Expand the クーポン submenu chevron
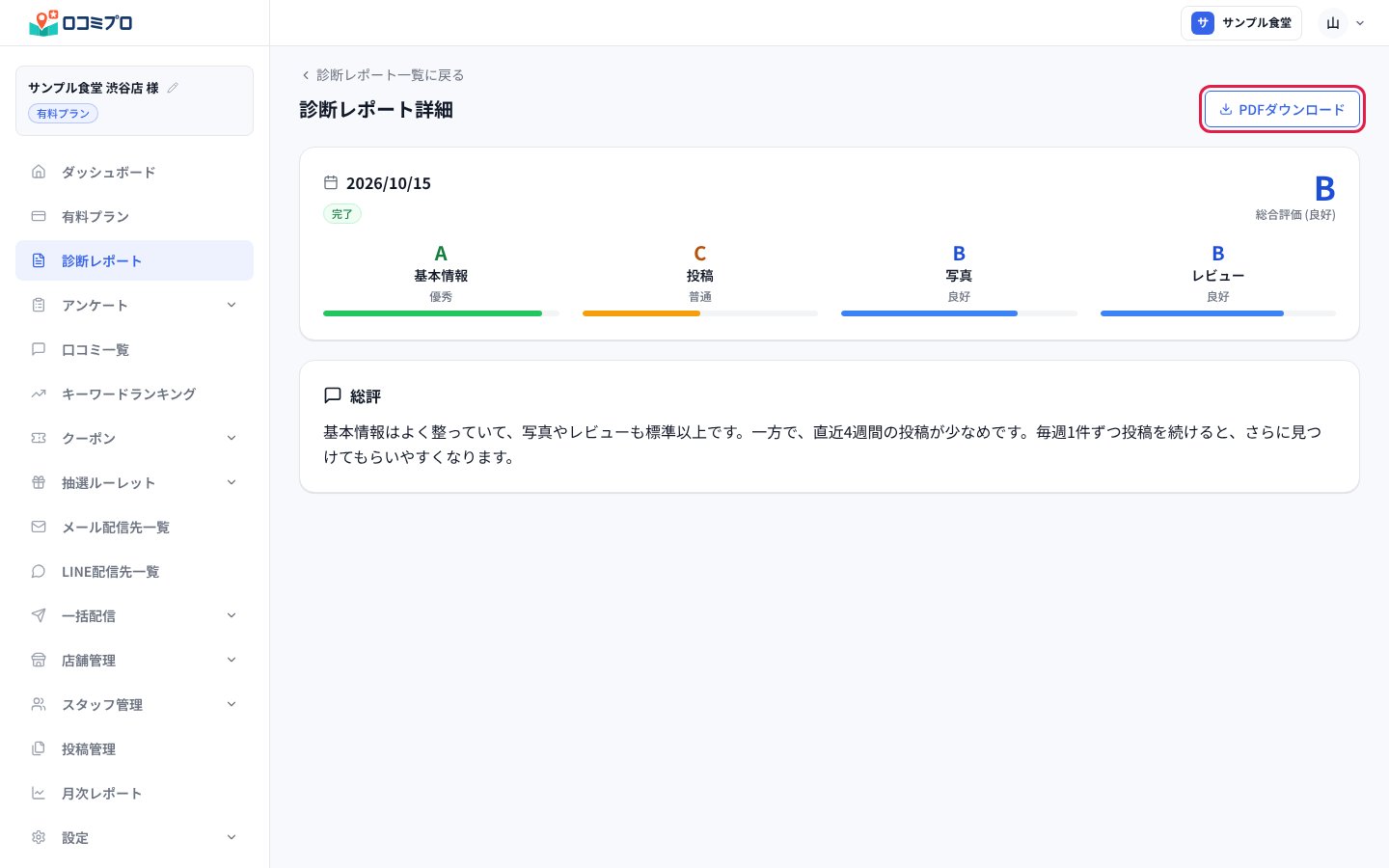Viewport: 1389px width, 868px height. [x=231, y=438]
